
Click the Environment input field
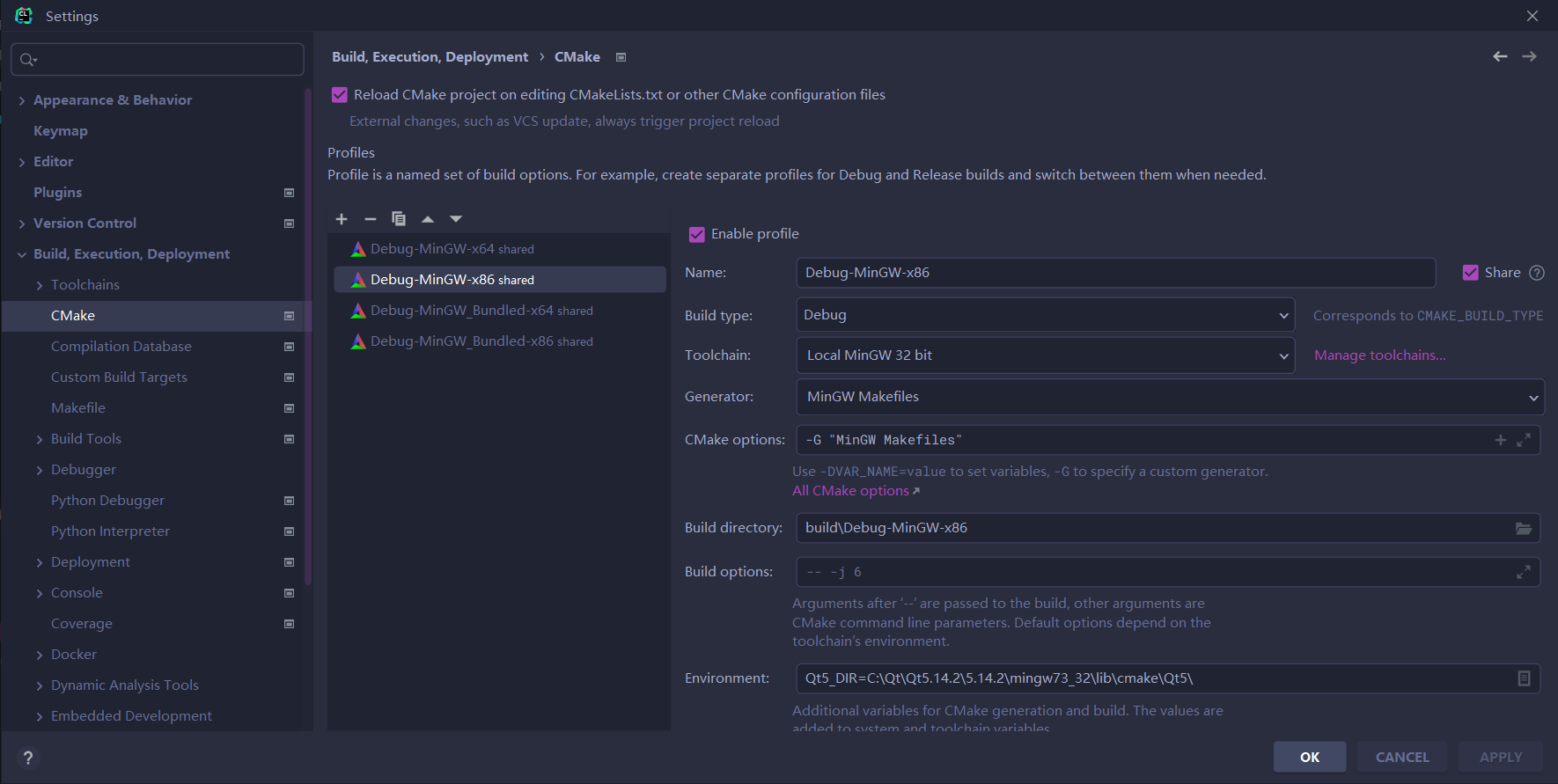tap(1168, 678)
